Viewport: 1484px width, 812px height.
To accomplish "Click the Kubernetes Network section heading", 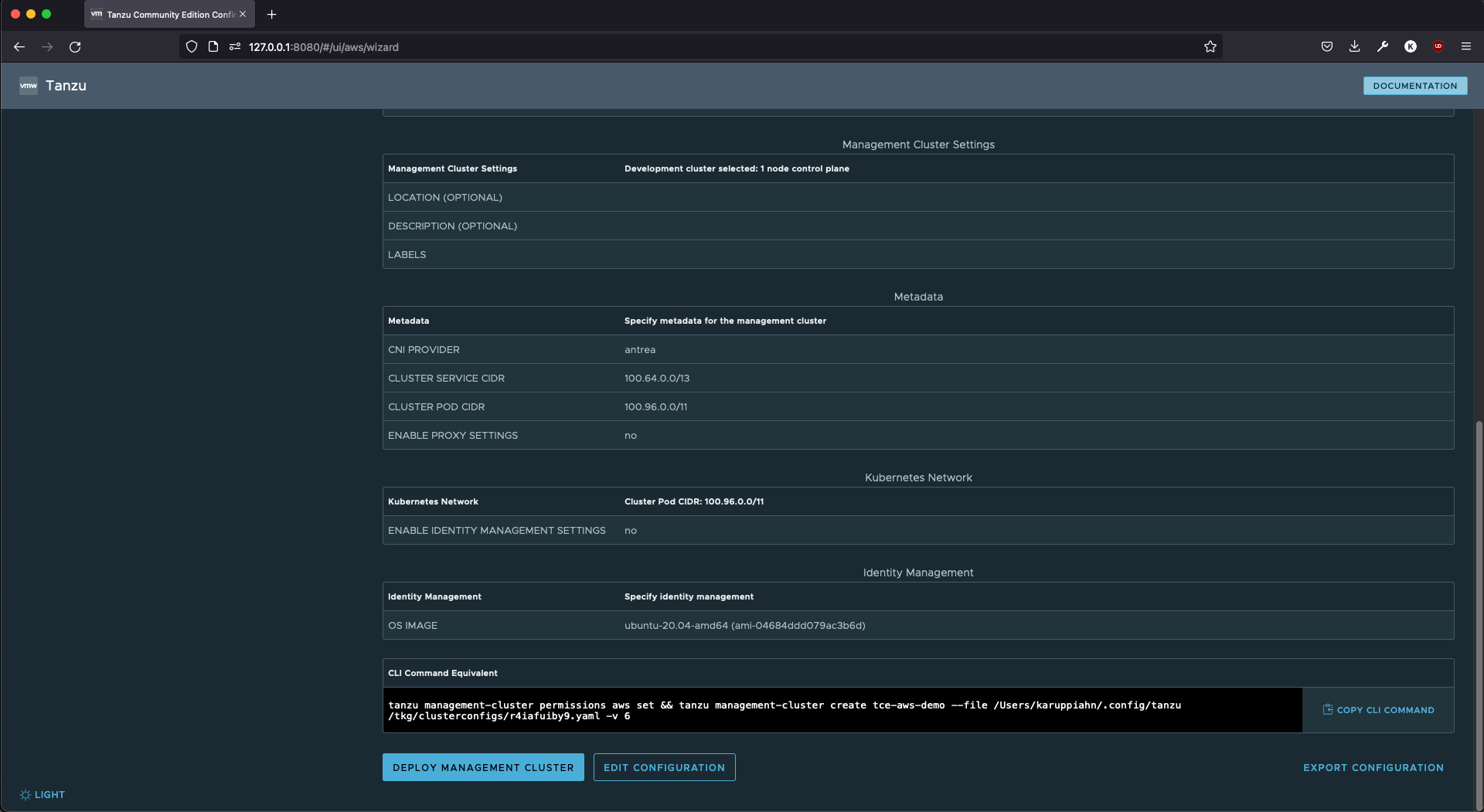I will click(x=918, y=477).
